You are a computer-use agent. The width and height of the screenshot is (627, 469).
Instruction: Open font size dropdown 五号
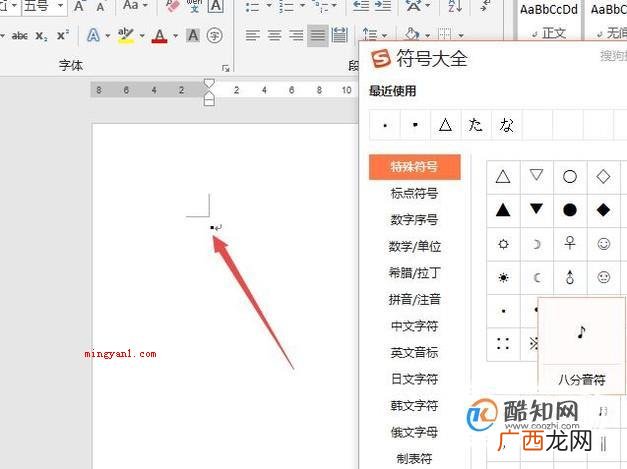(61, 6)
